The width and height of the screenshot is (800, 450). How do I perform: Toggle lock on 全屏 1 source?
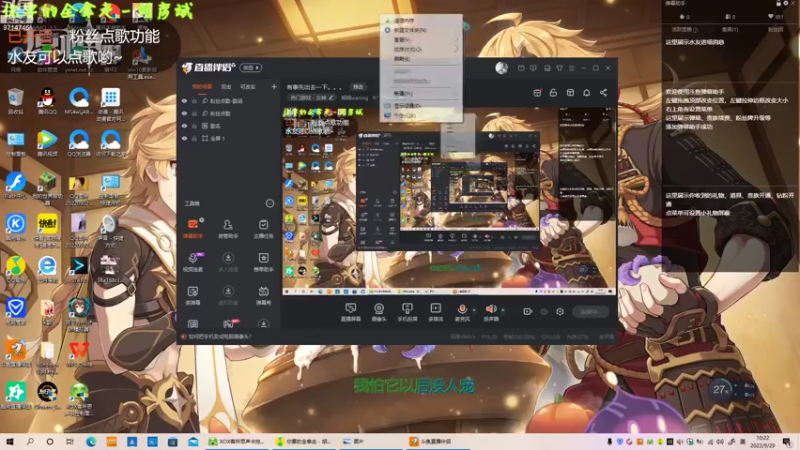tap(194, 138)
